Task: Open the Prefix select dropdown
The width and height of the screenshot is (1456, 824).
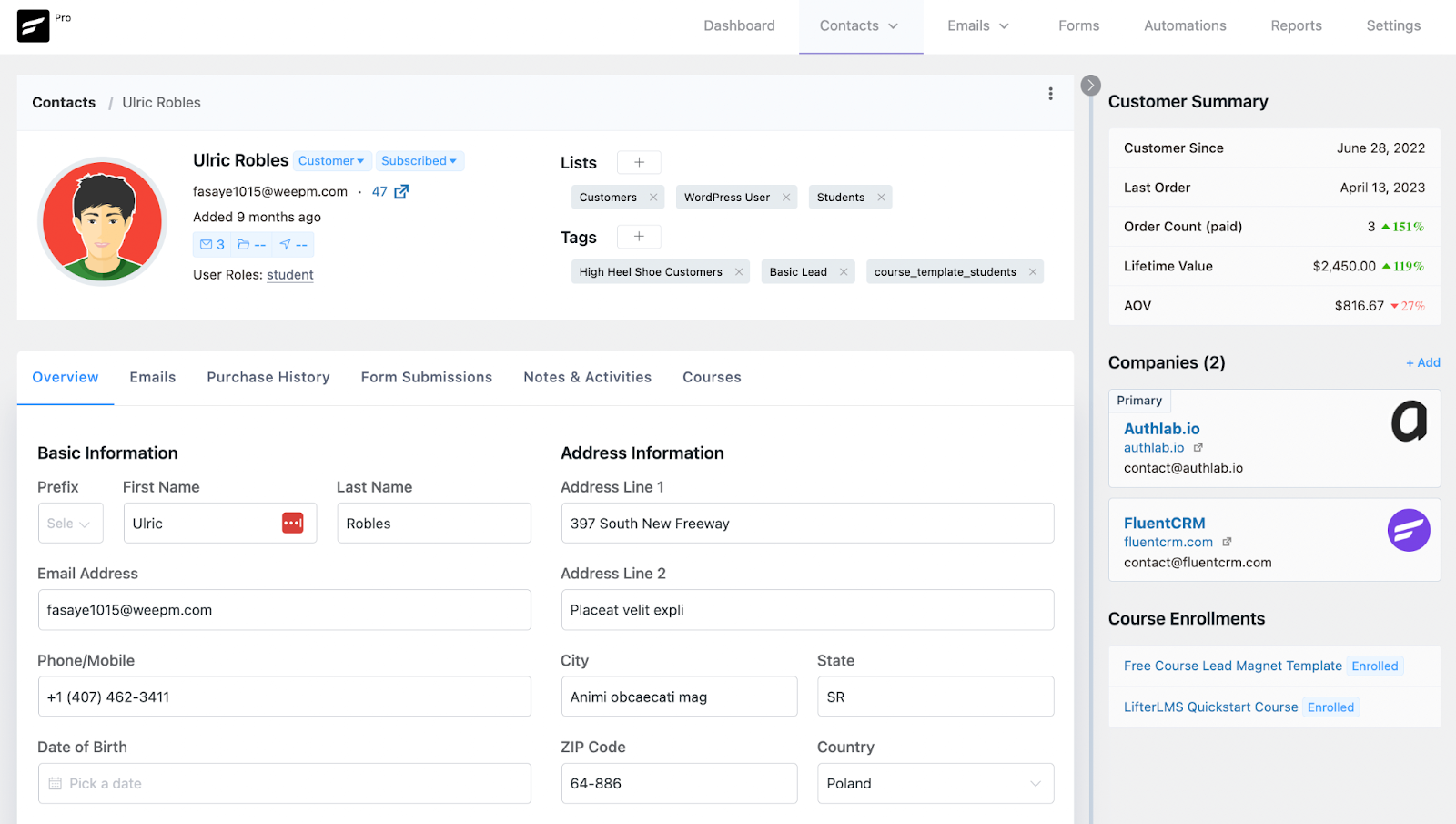Action: click(x=70, y=524)
